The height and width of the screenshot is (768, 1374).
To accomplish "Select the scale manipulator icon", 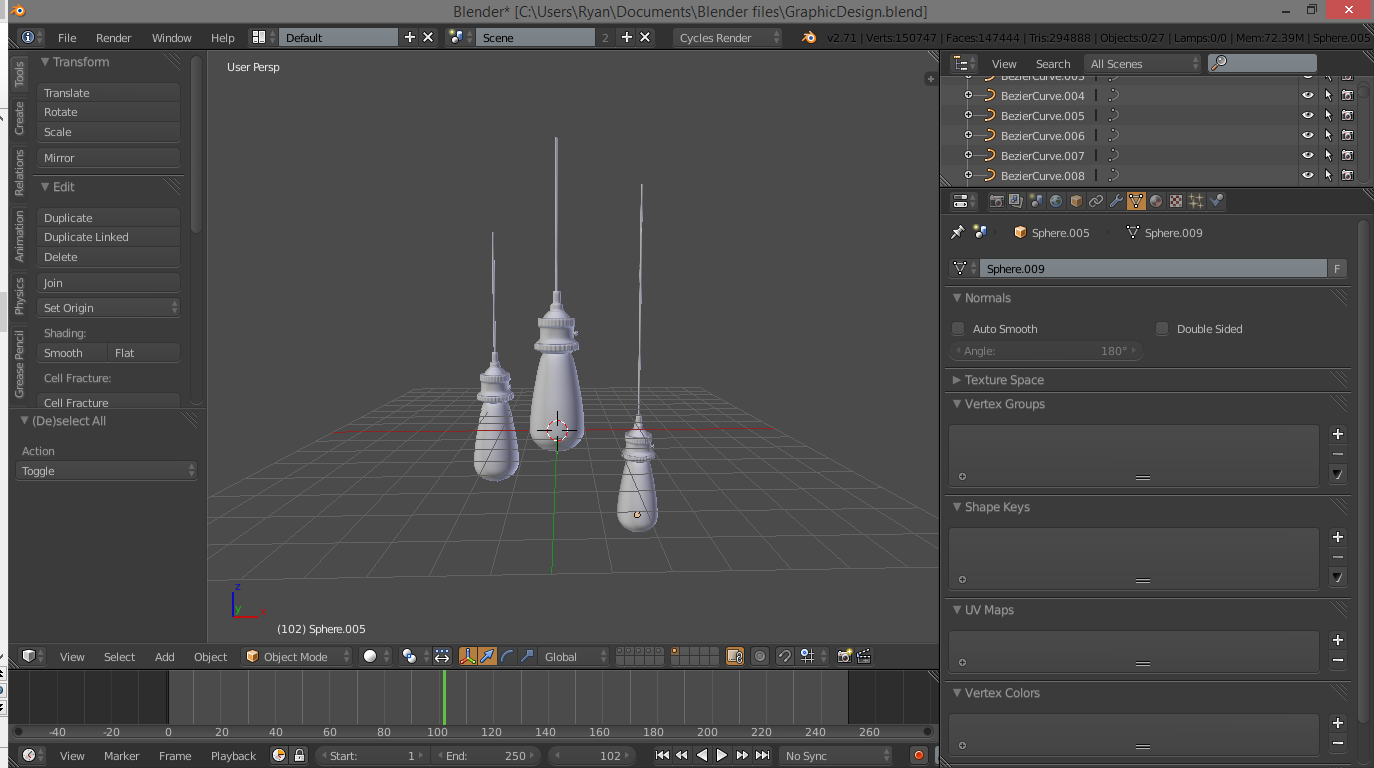I will [x=527, y=656].
